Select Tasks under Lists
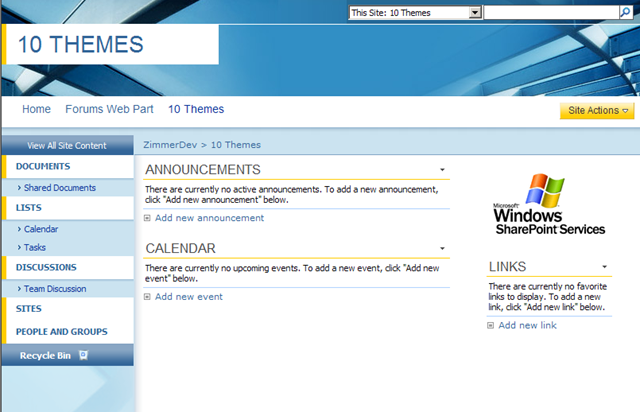 click(x=35, y=247)
